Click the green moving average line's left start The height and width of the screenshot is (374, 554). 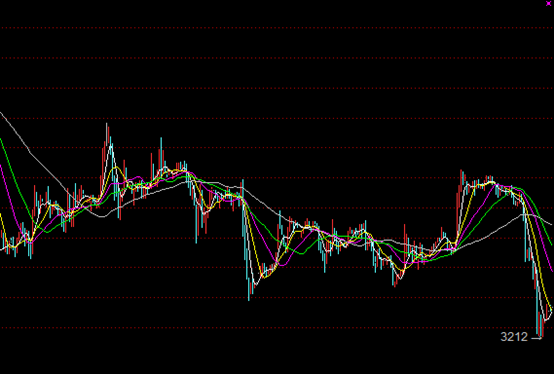point(1,141)
